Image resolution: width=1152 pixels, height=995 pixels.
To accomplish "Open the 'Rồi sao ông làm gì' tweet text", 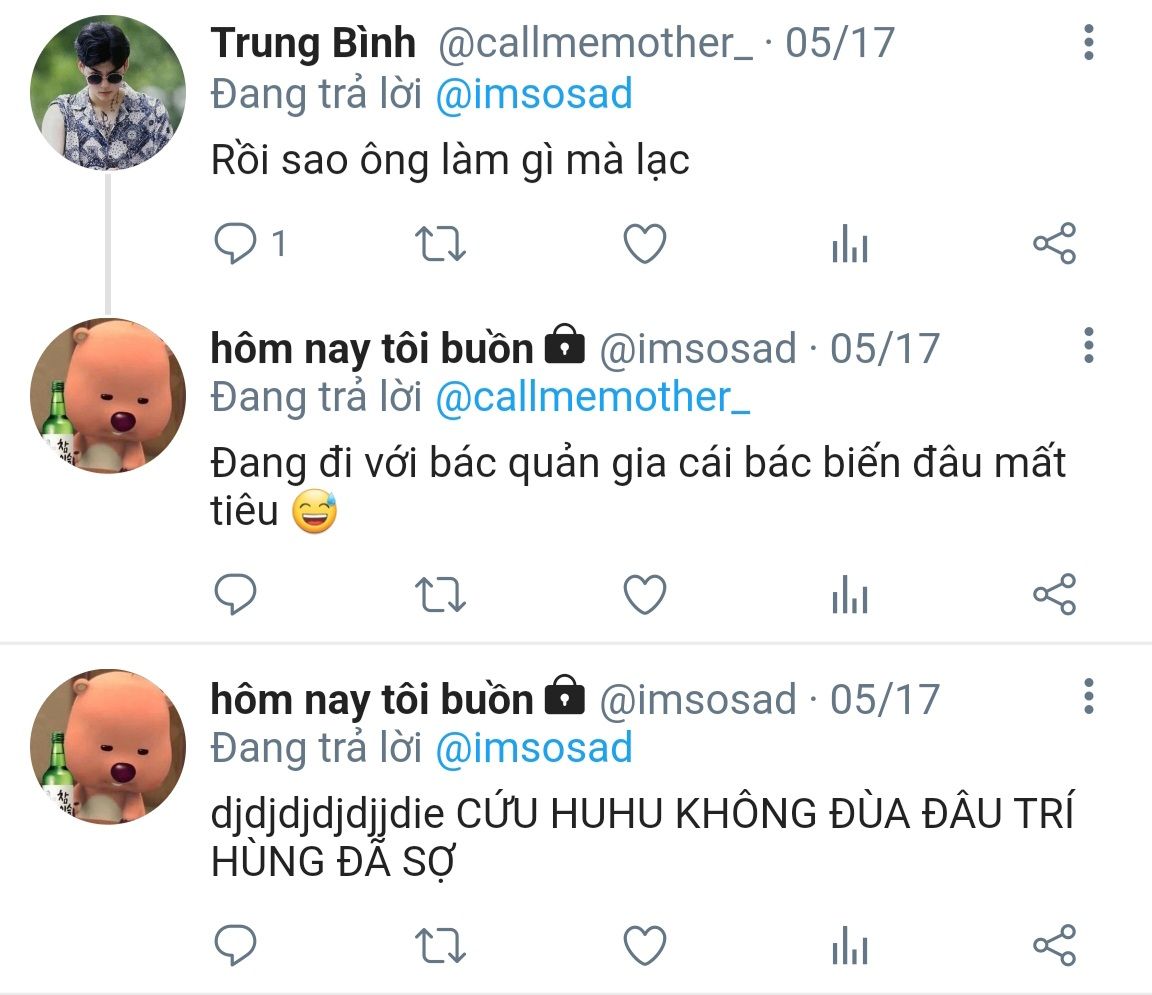I will pyautogui.click(x=450, y=160).
